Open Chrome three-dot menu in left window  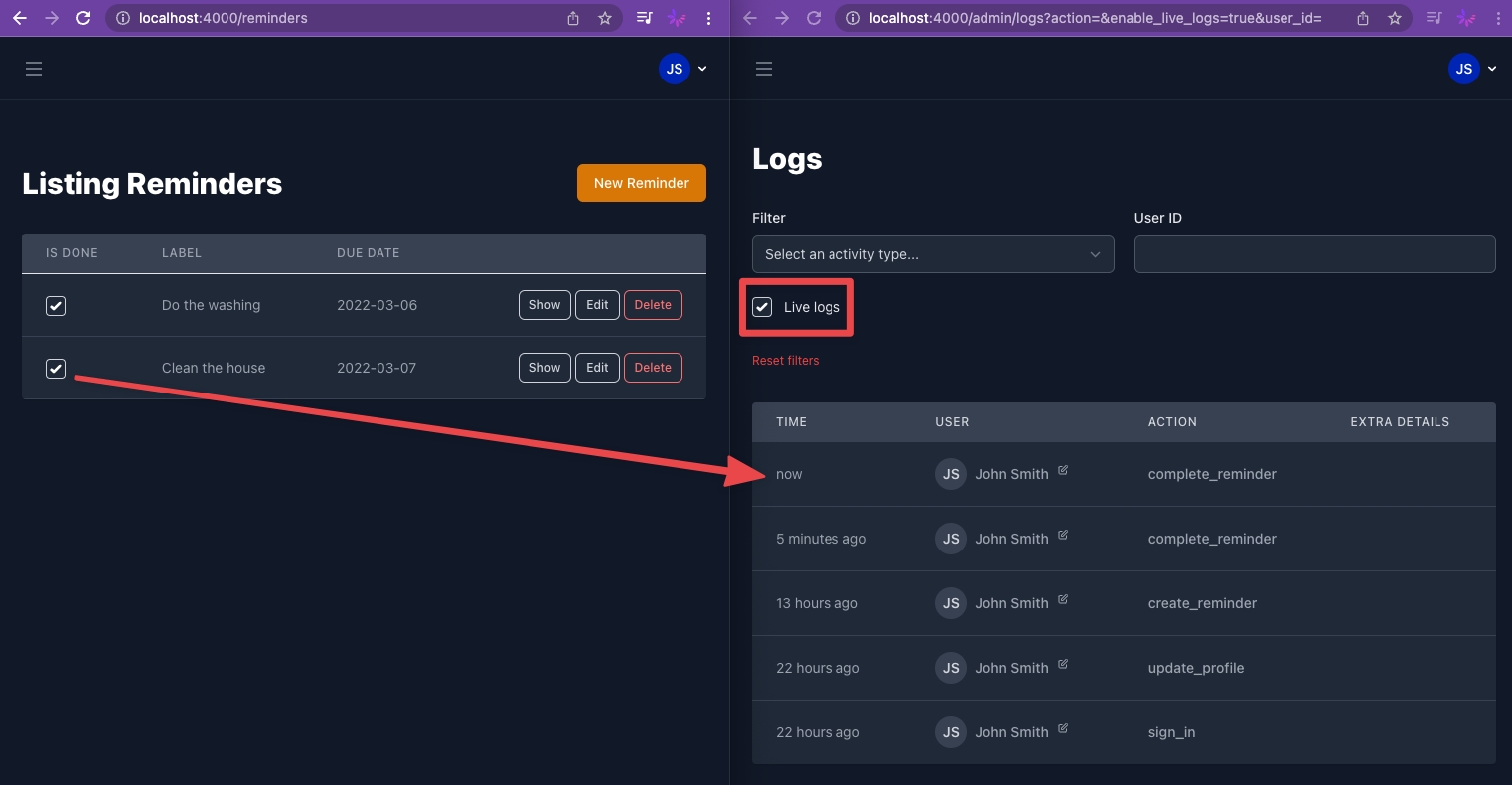point(708,18)
